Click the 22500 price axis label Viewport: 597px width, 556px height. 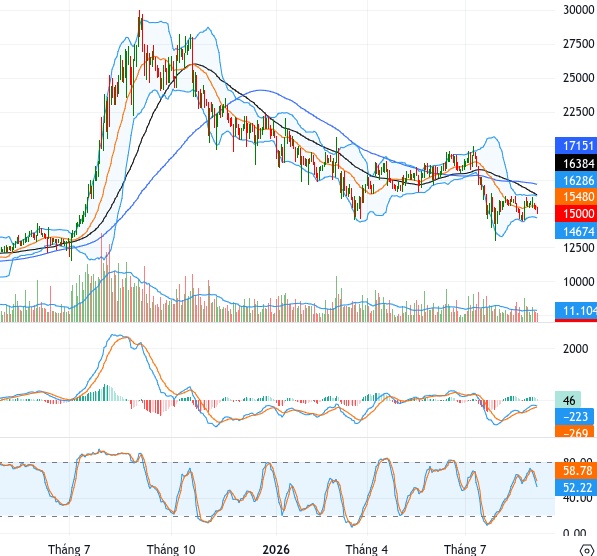[578, 112]
